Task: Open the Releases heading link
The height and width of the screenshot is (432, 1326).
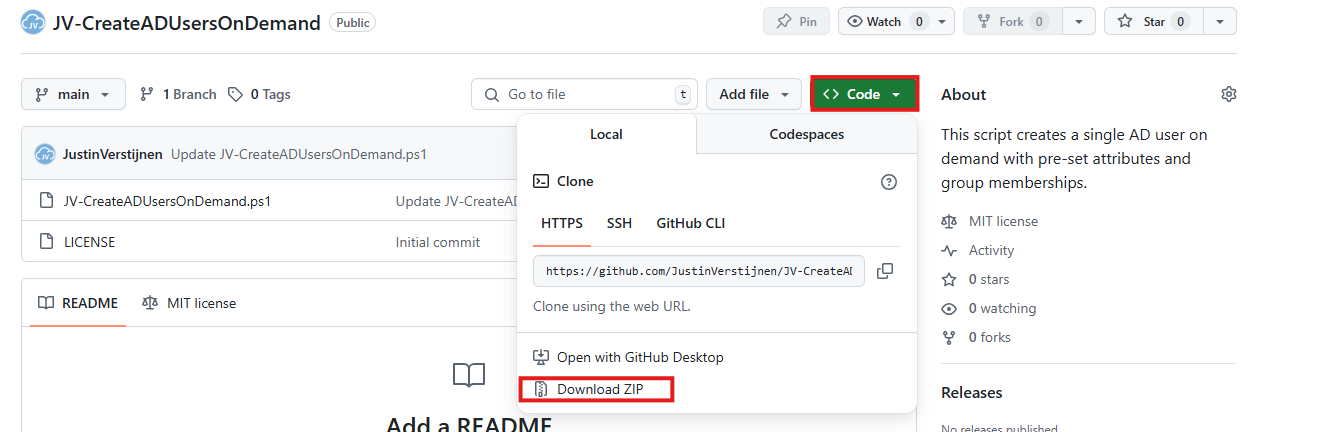Action: pos(972,393)
